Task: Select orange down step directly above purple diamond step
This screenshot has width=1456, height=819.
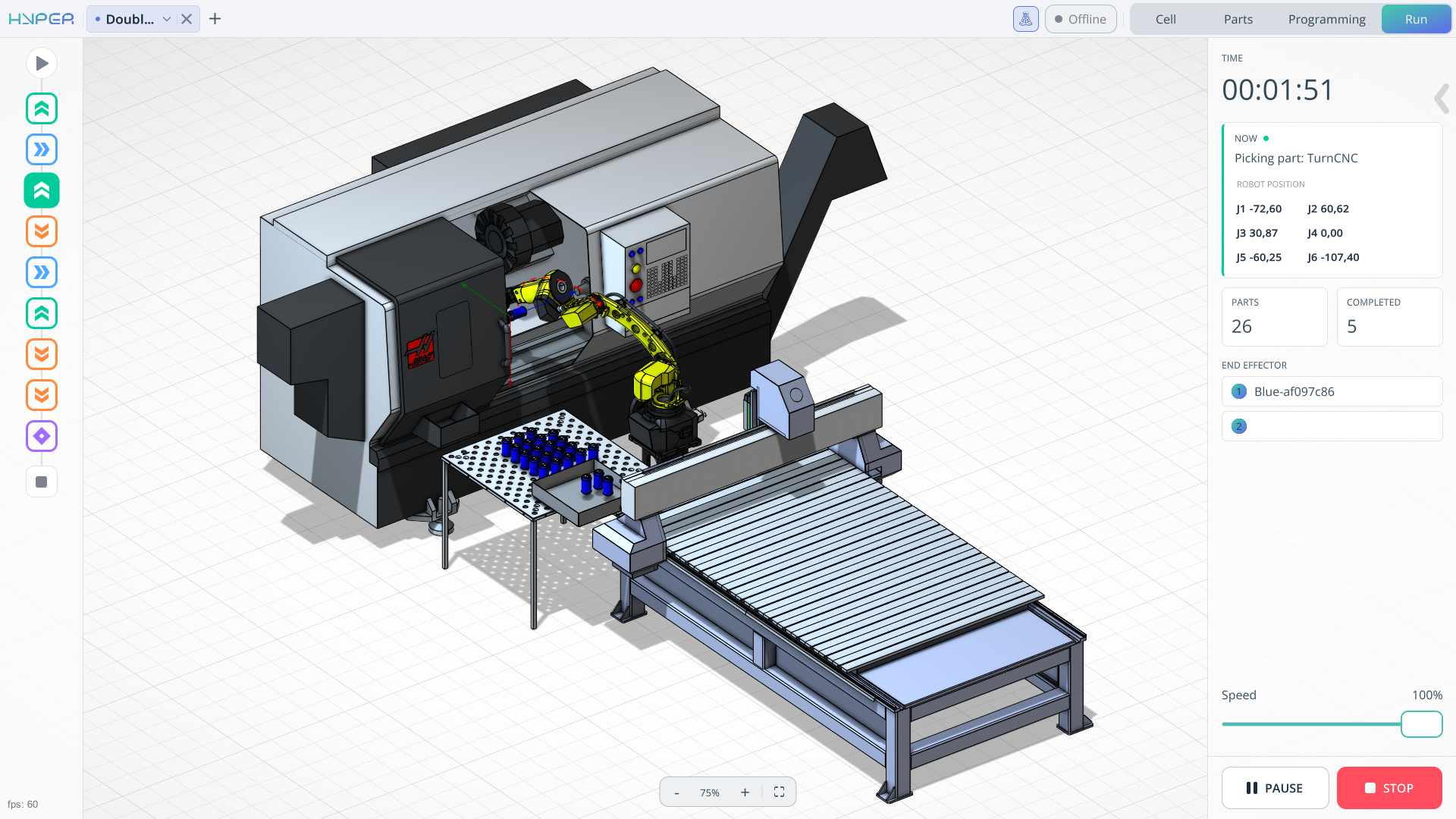Action: pos(42,395)
